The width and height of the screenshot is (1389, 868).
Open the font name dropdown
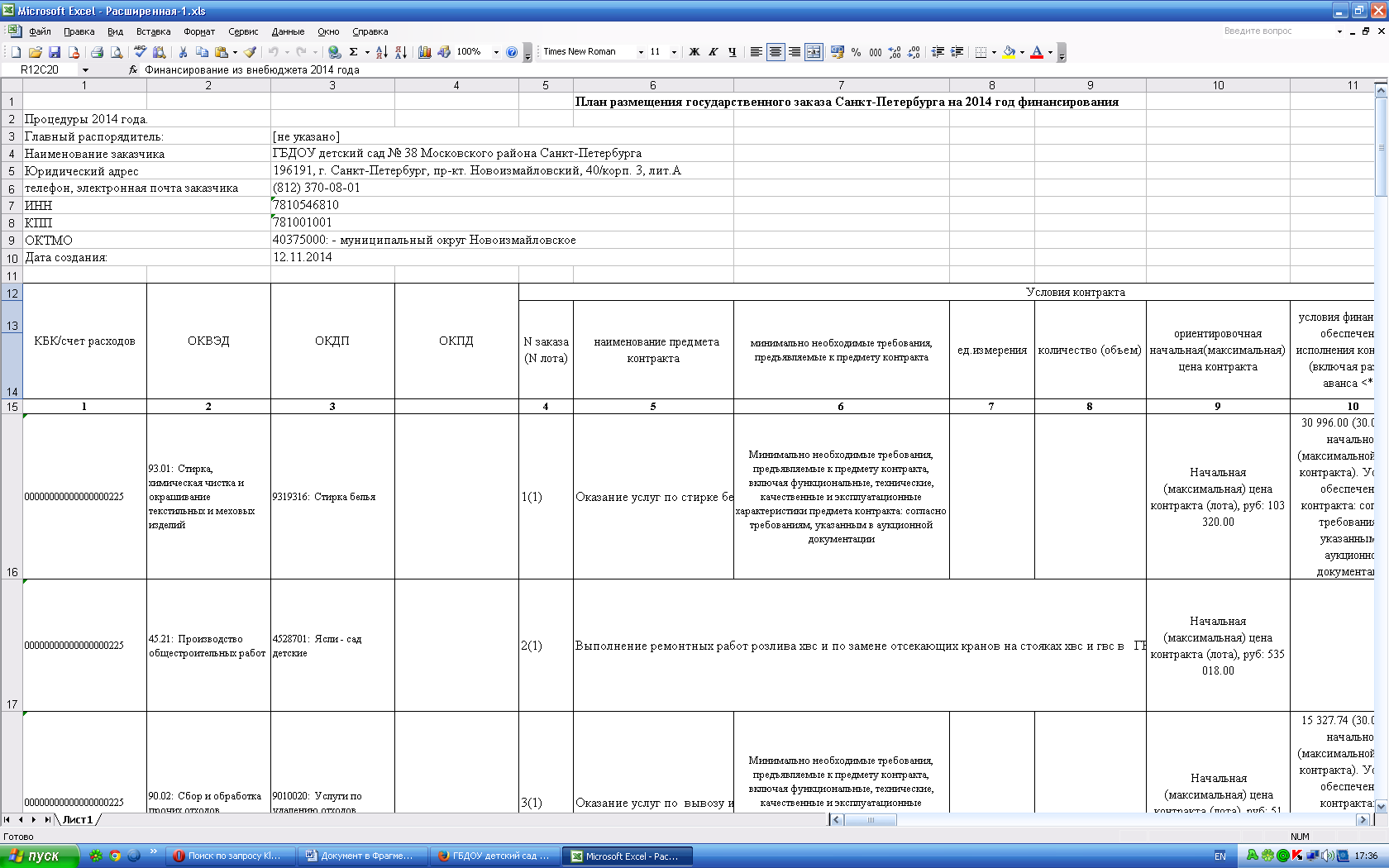tap(641, 52)
